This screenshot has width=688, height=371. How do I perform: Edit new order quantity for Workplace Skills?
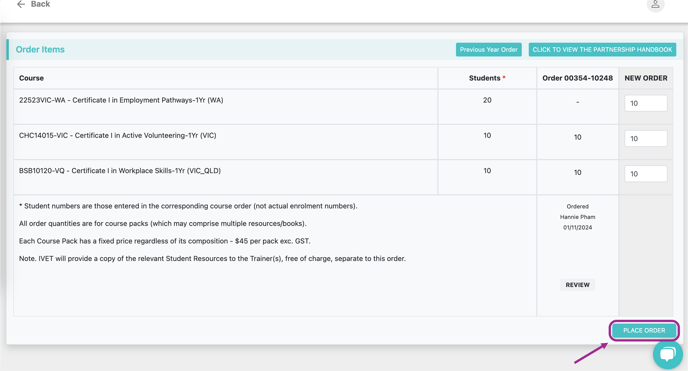[x=645, y=174]
